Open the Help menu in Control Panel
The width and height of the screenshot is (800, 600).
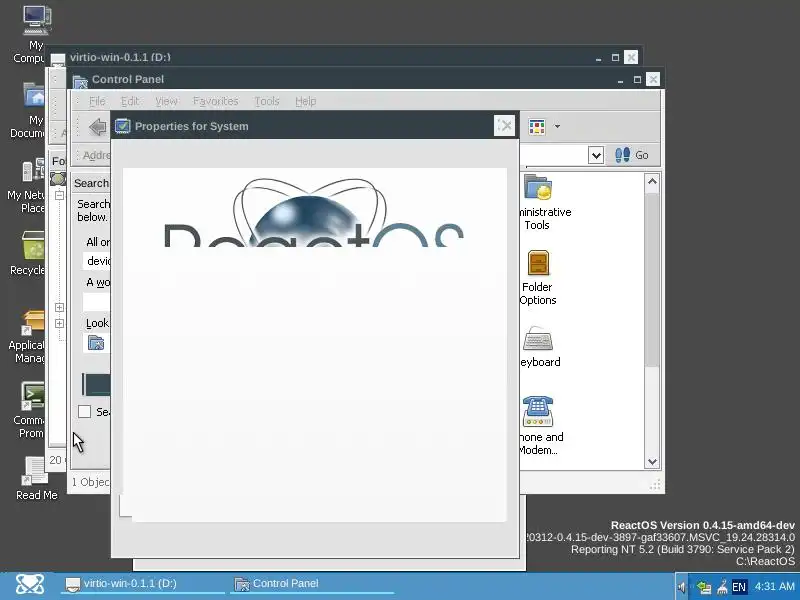(306, 101)
